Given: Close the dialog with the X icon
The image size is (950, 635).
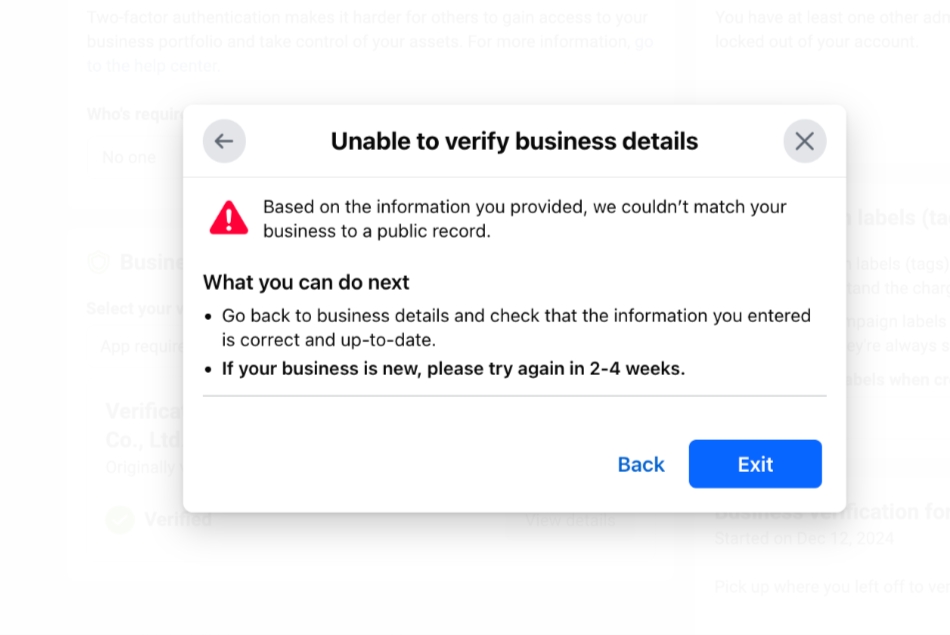Looking at the screenshot, I should pyautogui.click(x=805, y=141).
